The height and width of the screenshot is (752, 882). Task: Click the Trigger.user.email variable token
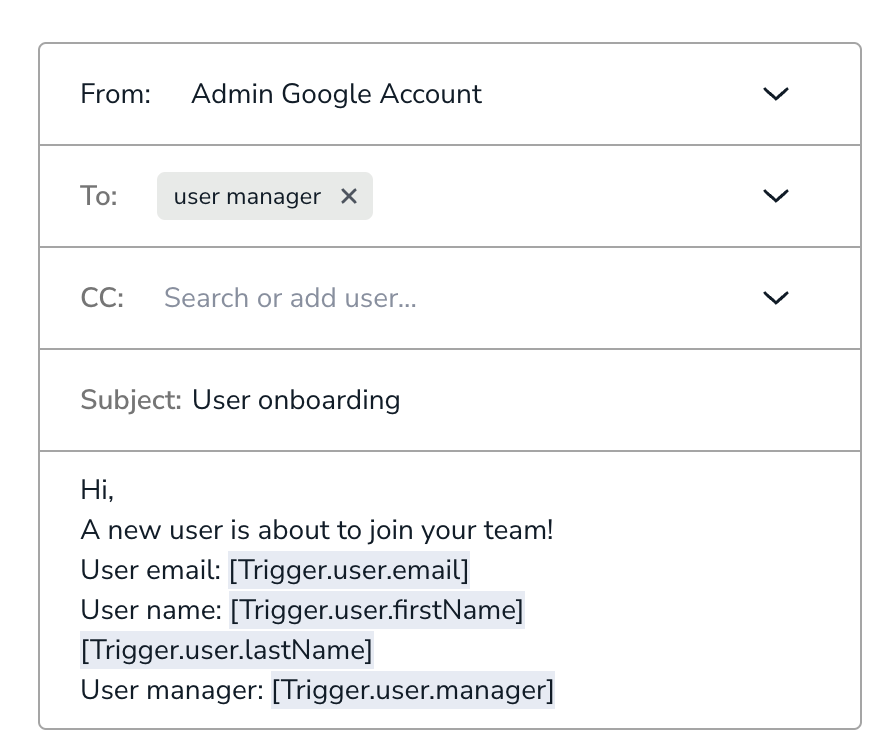tap(349, 570)
